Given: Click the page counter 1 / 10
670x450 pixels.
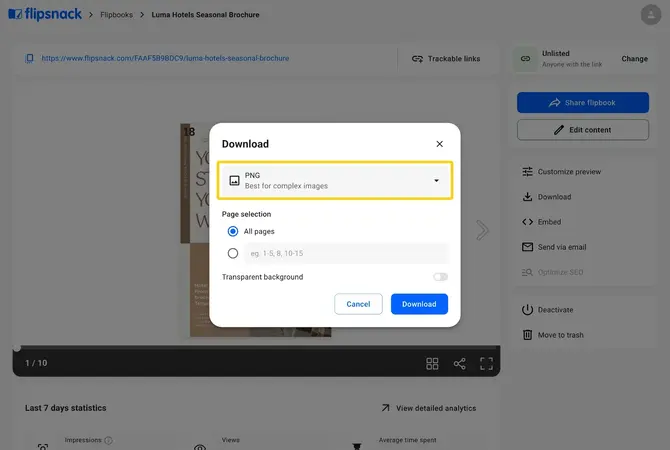Looking at the screenshot, I should [36, 363].
